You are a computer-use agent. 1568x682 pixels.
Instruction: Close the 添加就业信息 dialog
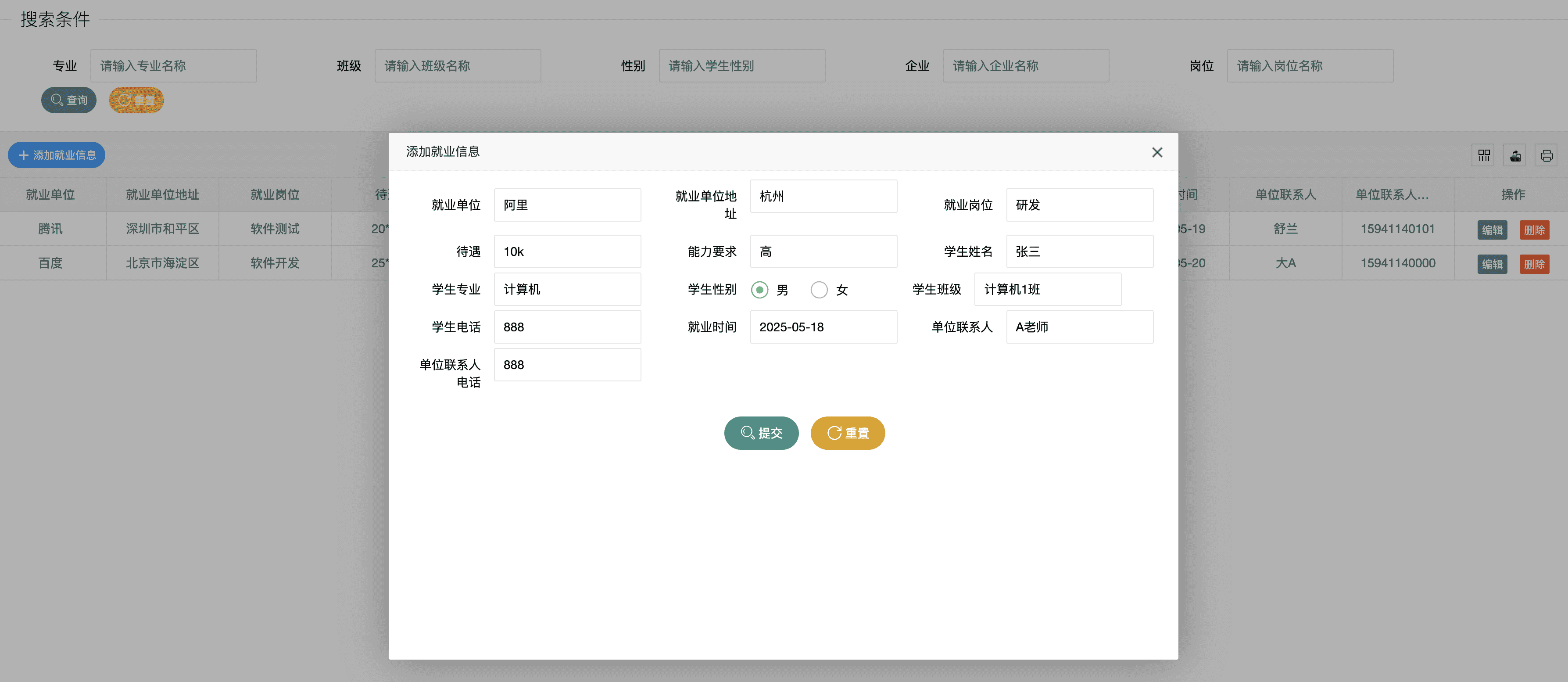pos(1156,152)
